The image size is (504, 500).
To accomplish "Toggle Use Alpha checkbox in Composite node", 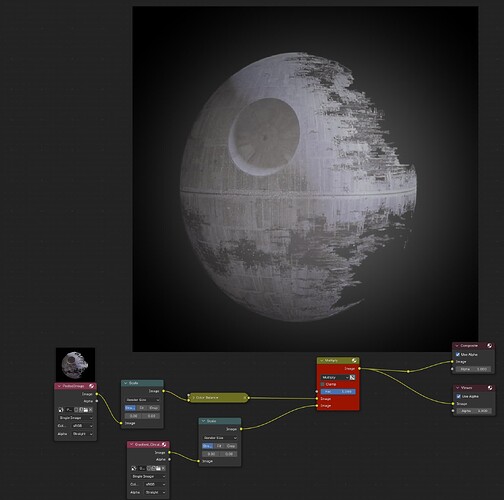I will (458, 354).
